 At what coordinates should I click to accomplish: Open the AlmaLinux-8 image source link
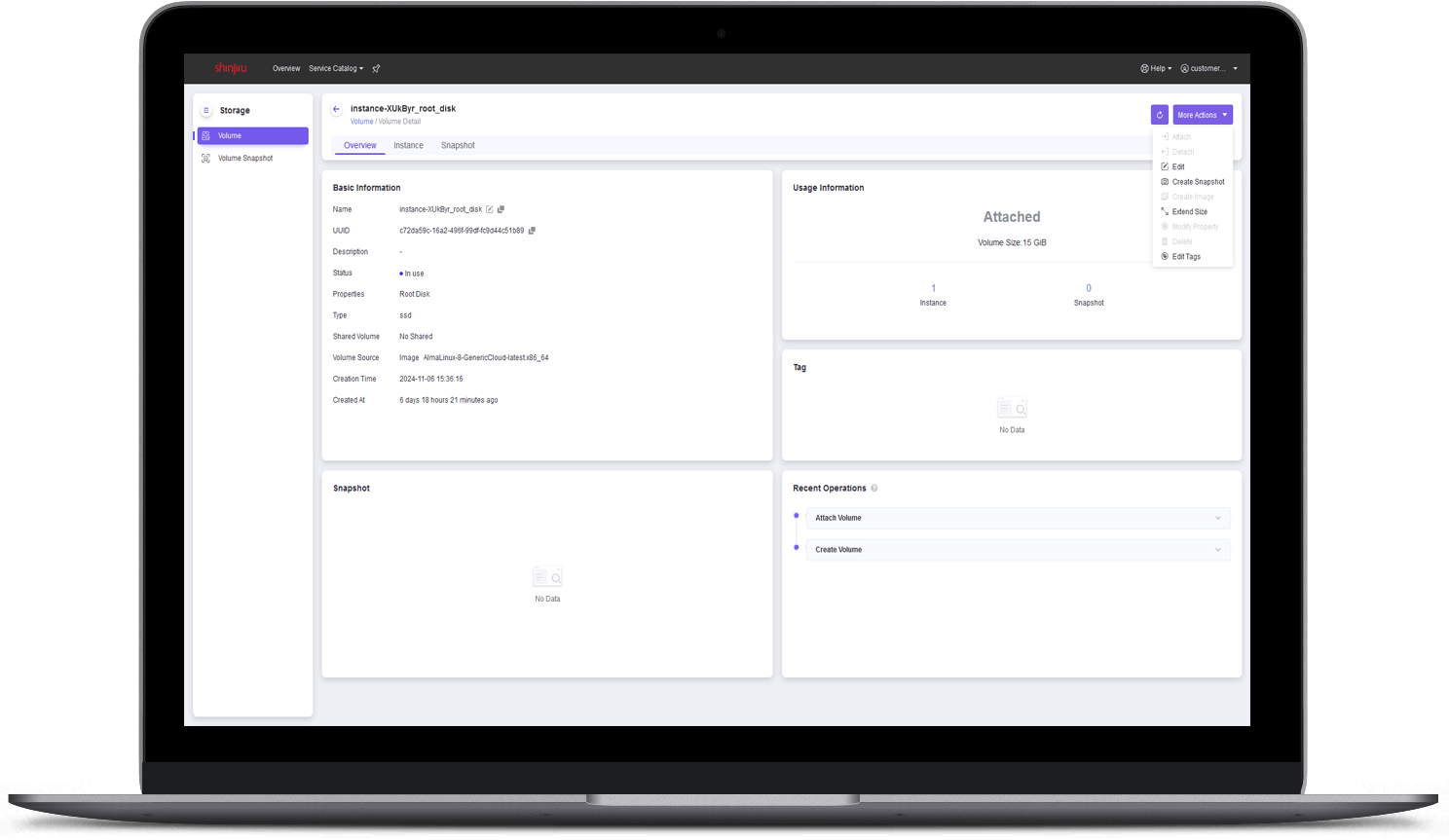pos(486,358)
